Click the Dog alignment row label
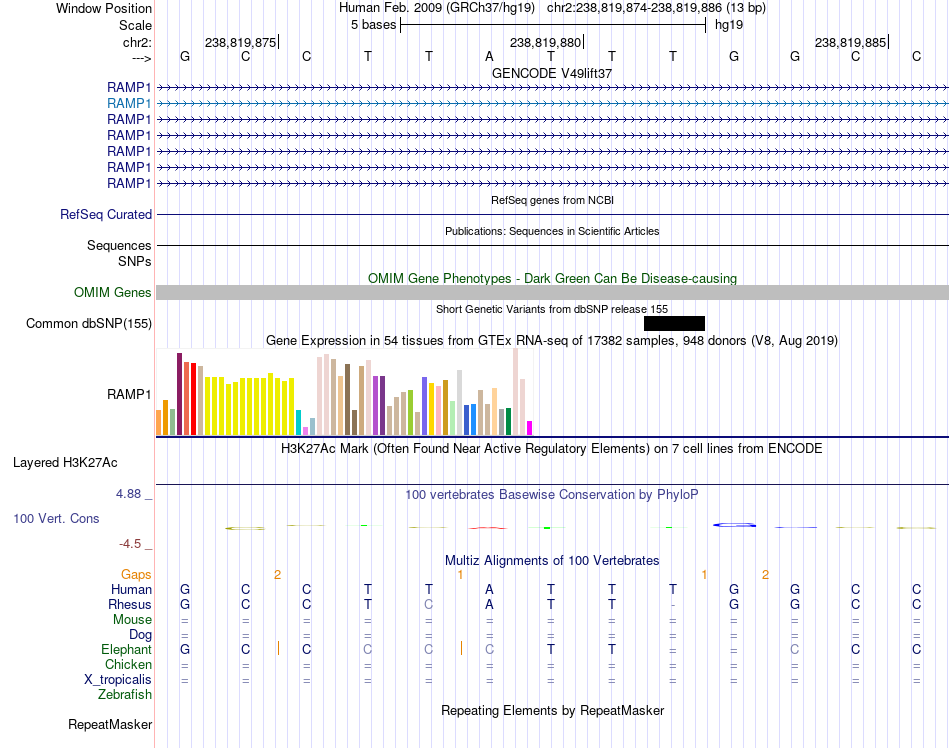950x748 pixels. (x=140, y=634)
